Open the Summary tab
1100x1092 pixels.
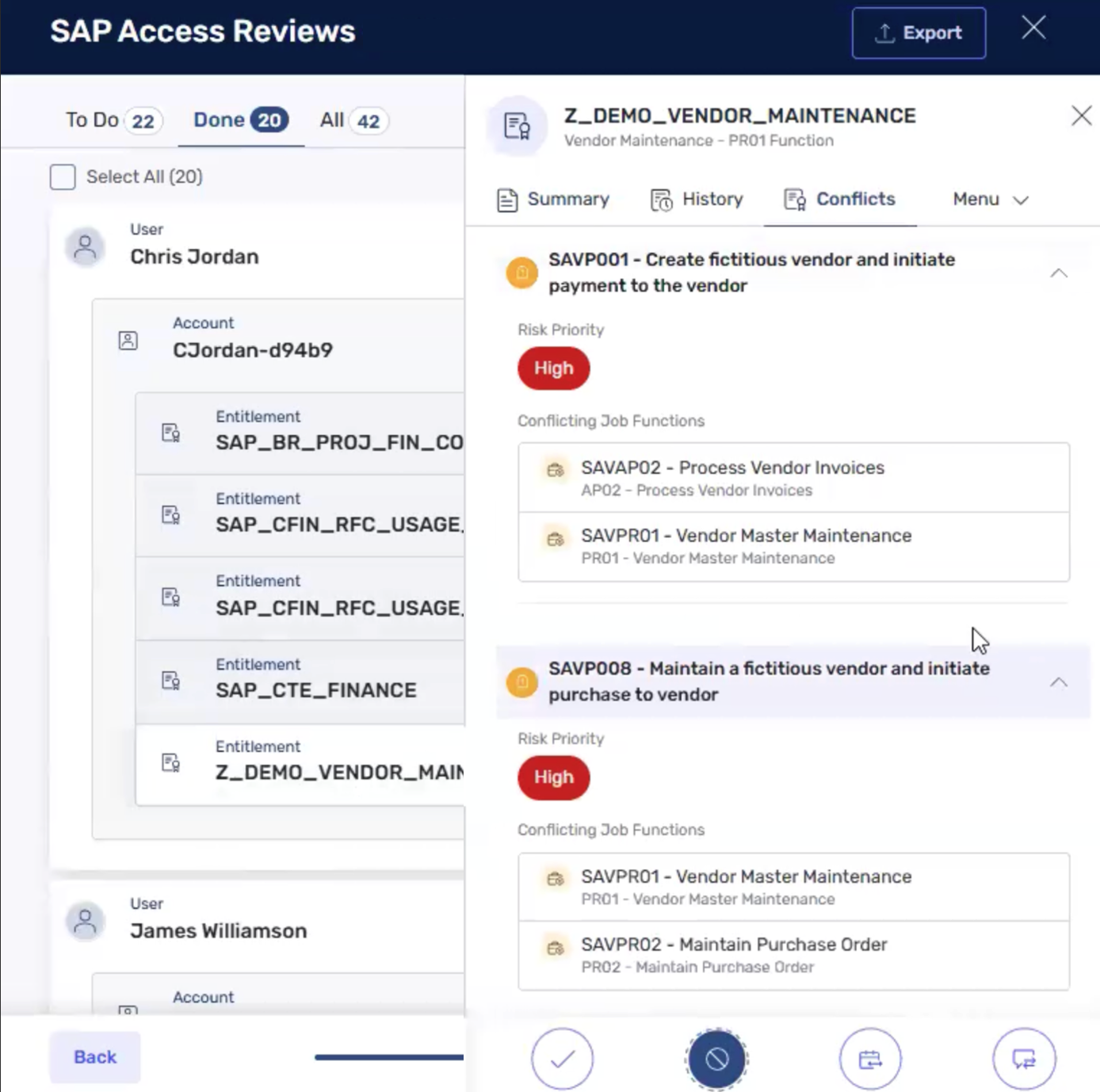[553, 200]
